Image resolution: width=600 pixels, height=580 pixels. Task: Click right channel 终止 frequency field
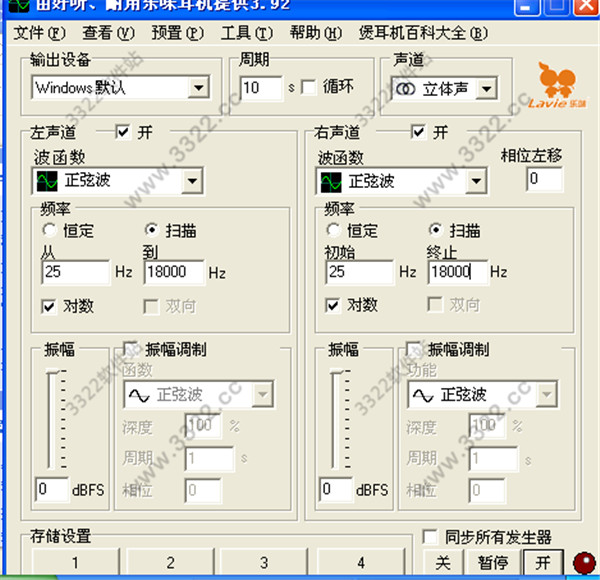pyautogui.click(x=458, y=272)
